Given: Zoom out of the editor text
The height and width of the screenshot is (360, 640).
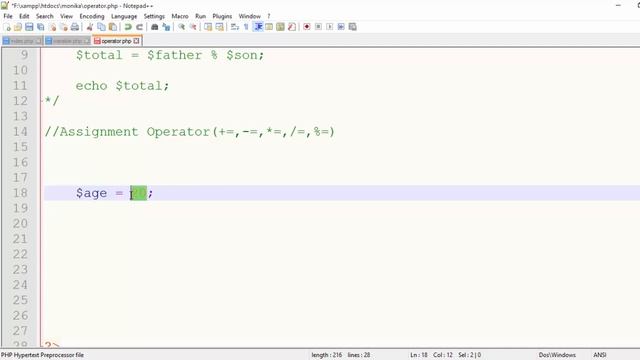Looking at the screenshot, I should [193, 27].
